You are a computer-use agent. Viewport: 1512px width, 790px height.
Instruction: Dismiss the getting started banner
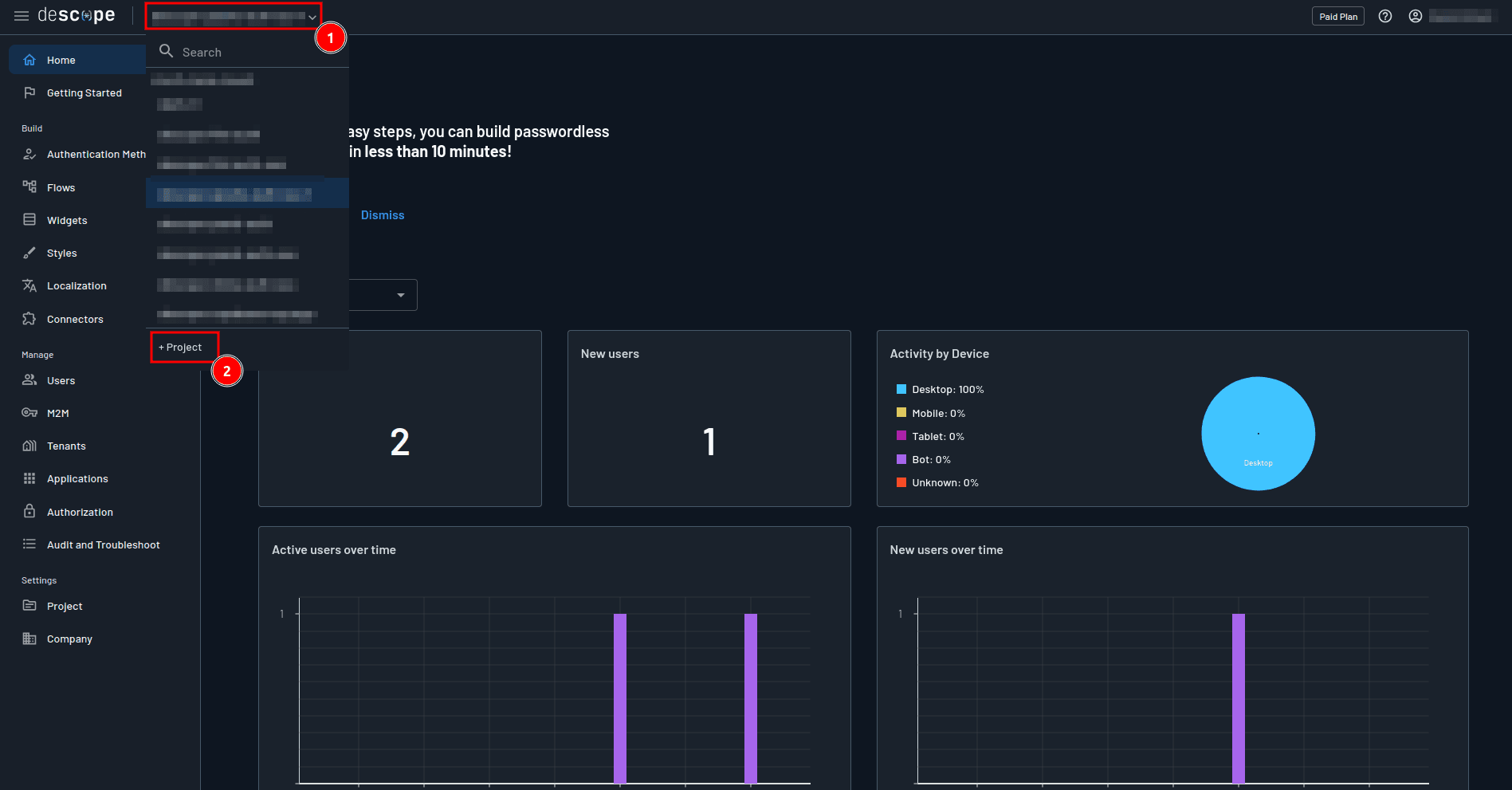point(383,214)
